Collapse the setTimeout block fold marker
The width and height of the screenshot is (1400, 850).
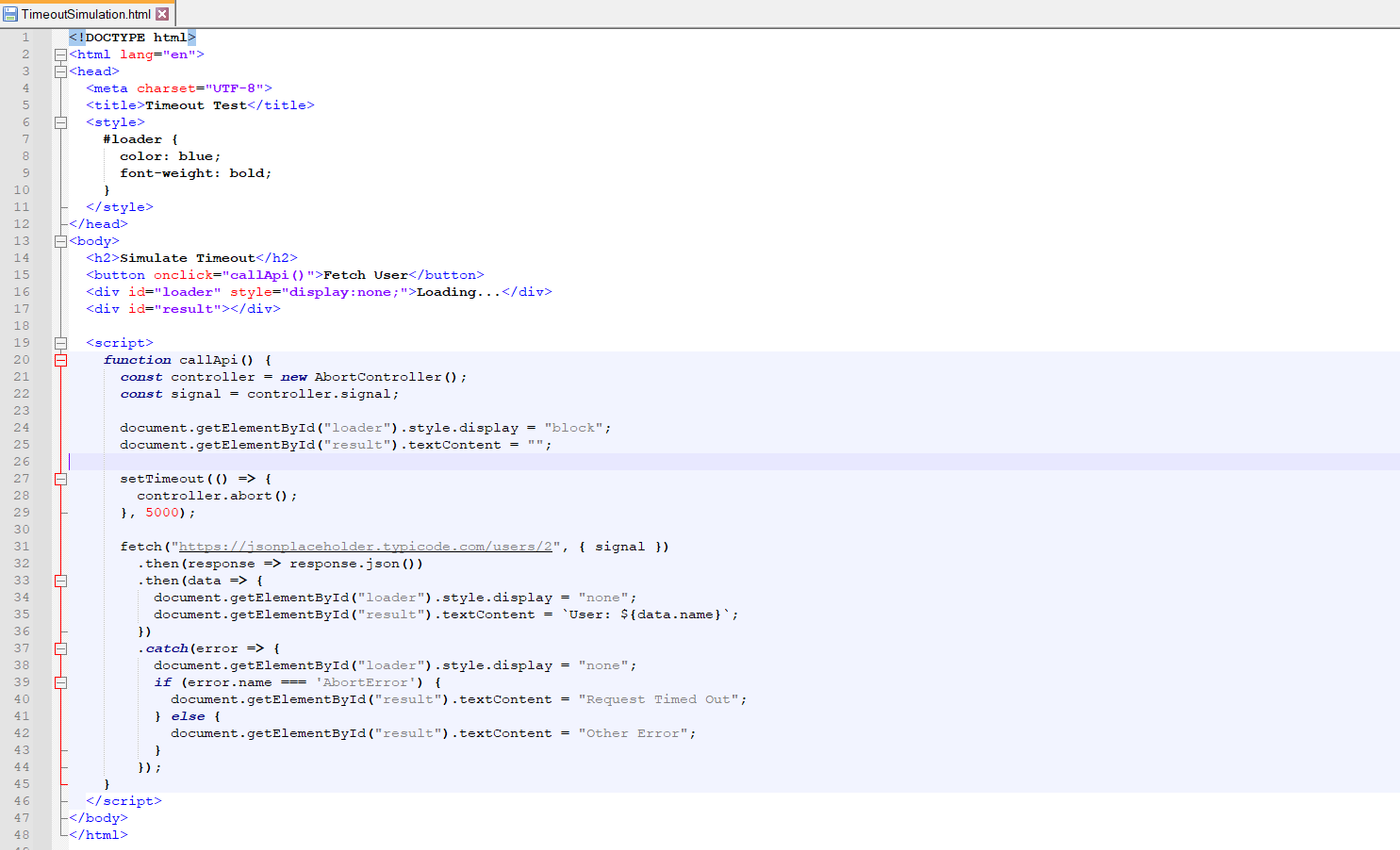pyautogui.click(x=61, y=479)
